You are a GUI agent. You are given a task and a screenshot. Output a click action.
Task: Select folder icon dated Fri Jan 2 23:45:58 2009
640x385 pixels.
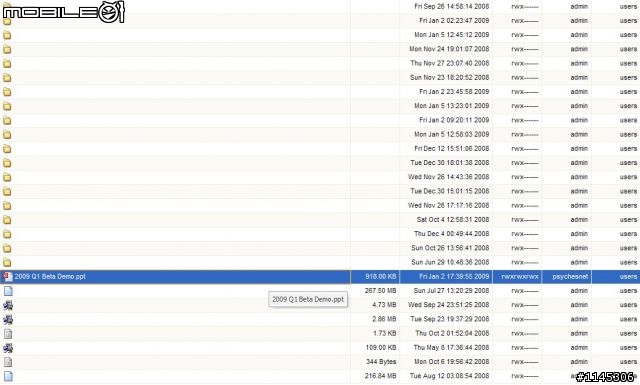[7, 92]
